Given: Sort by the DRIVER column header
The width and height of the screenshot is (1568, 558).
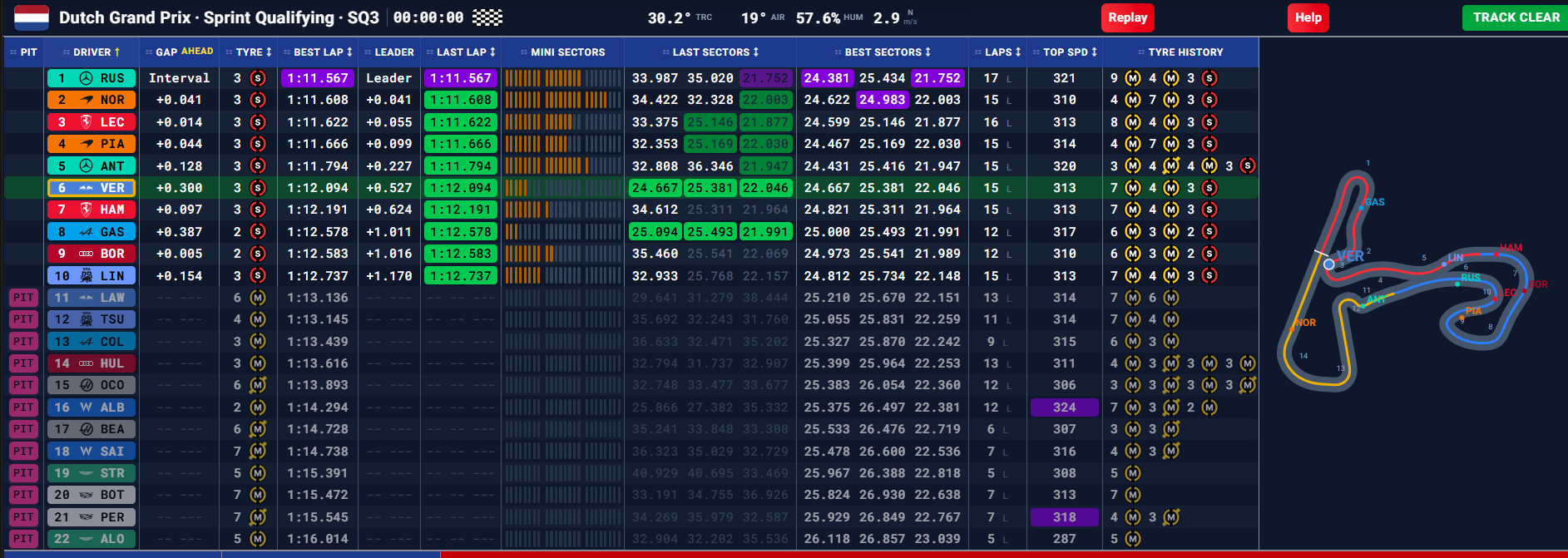Looking at the screenshot, I should pyautogui.click(x=92, y=52).
